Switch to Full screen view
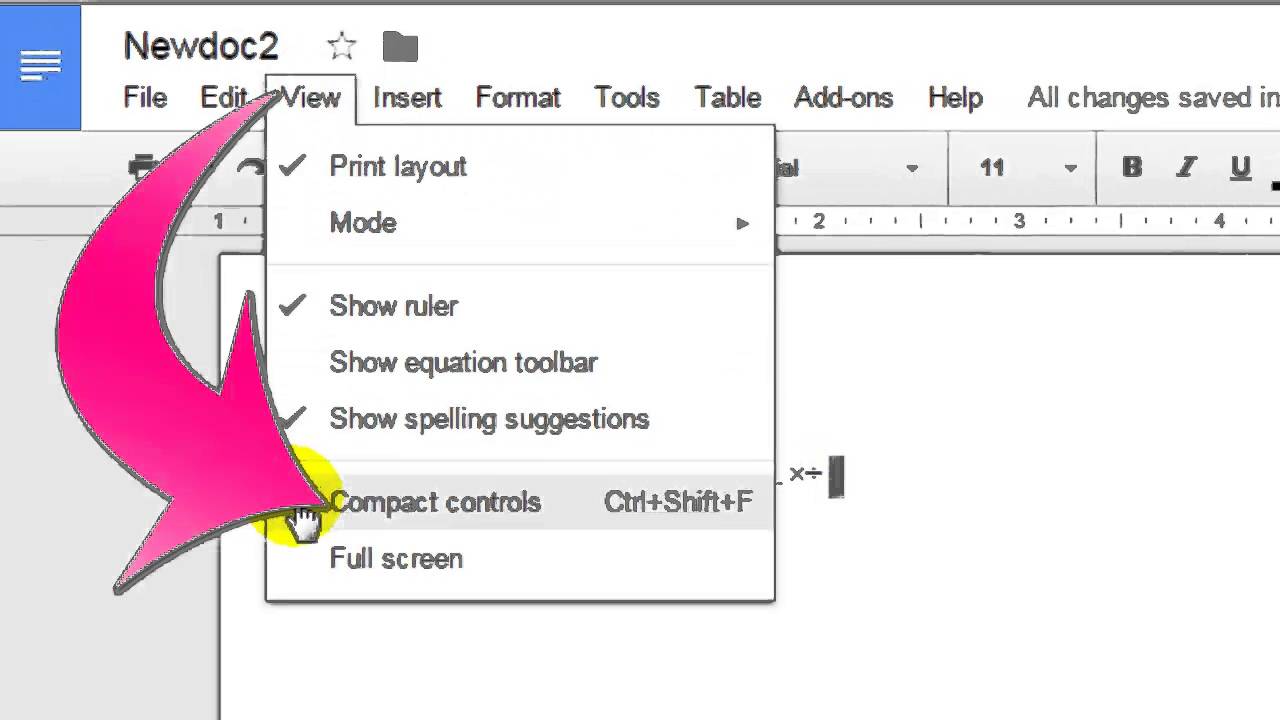1280x720 pixels. (x=520, y=558)
